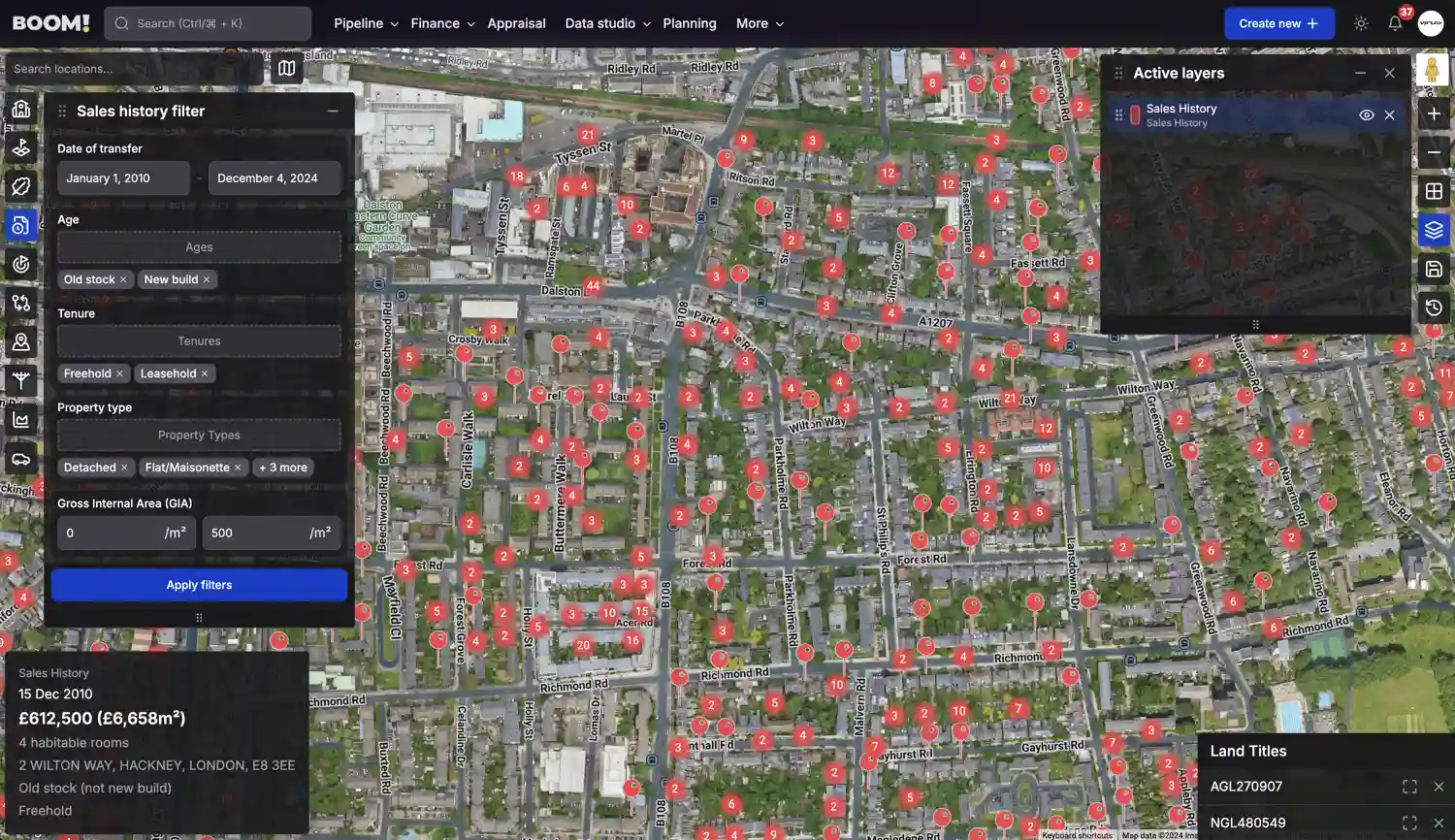
Task: Remove Sales History from active layers
Action: [1390, 114]
